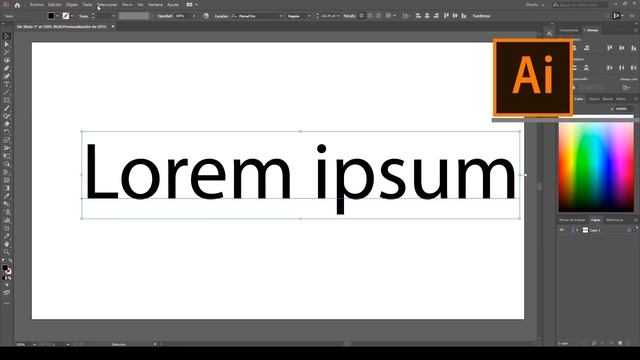Set paragraph alignment to left
The image size is (640, 360).
(362, 16)
